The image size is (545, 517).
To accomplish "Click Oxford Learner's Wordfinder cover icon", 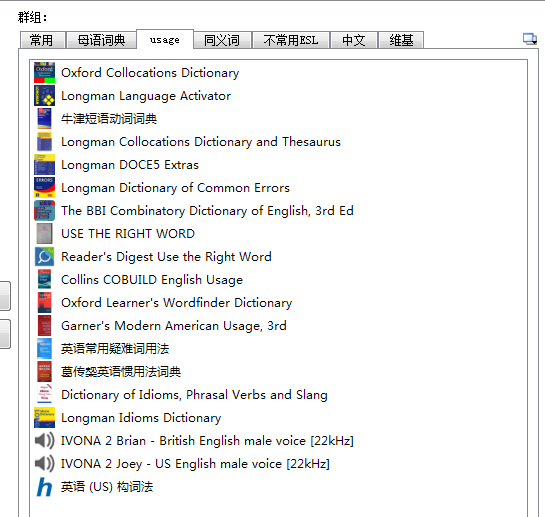I will [44, 302].
